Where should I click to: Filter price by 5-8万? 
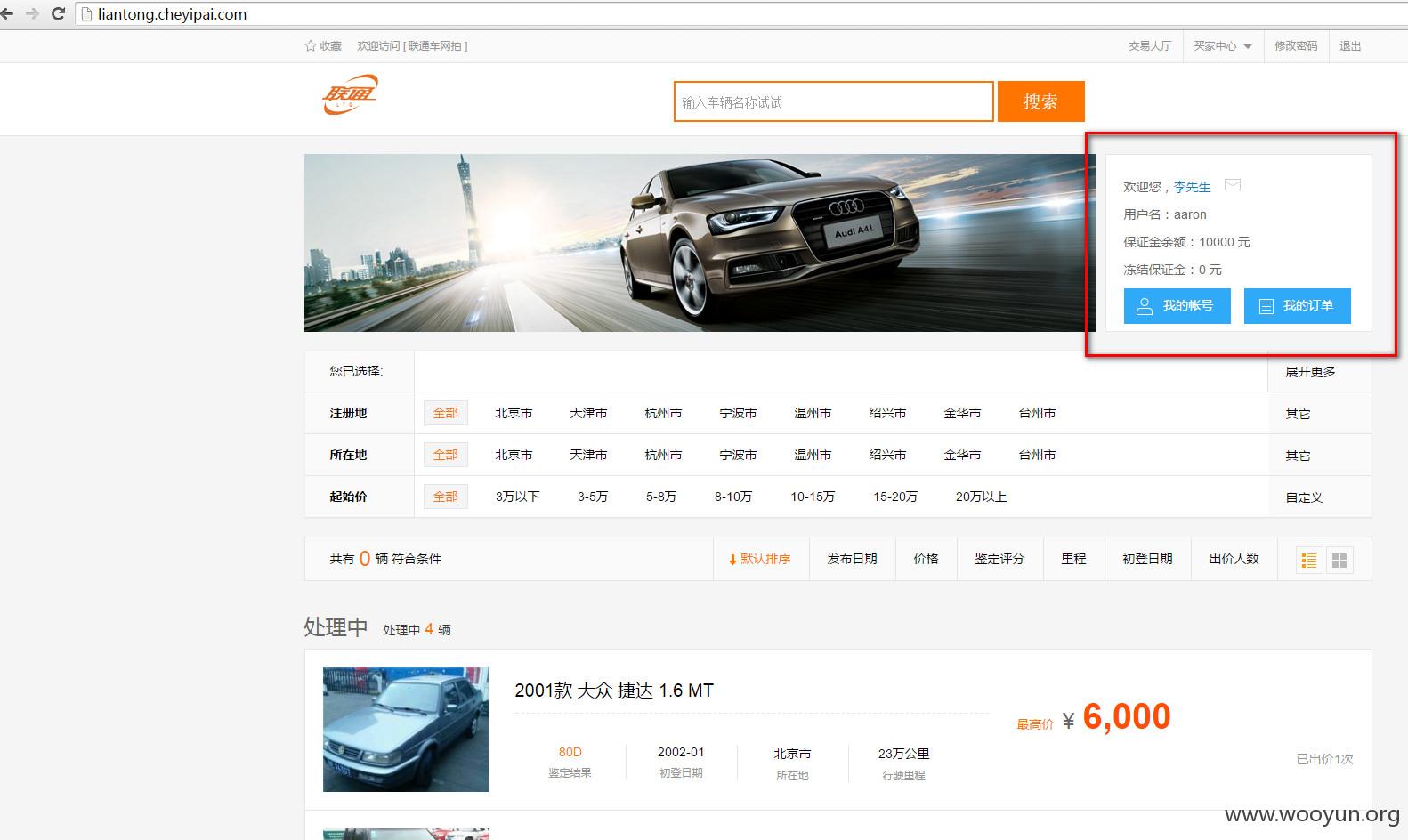click(x=661, y=497)
